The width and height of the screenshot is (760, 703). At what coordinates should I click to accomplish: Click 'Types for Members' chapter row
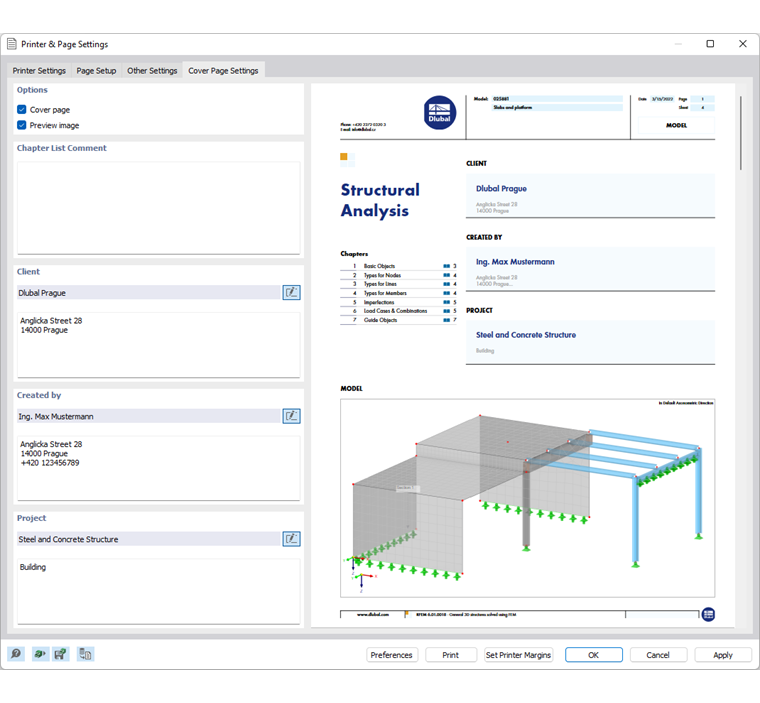point(398,293)
